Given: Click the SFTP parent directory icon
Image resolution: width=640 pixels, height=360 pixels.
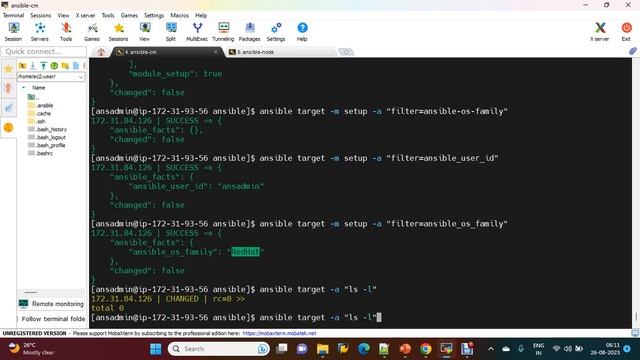Looking at the screenshot, I should (x=22, y=66).
